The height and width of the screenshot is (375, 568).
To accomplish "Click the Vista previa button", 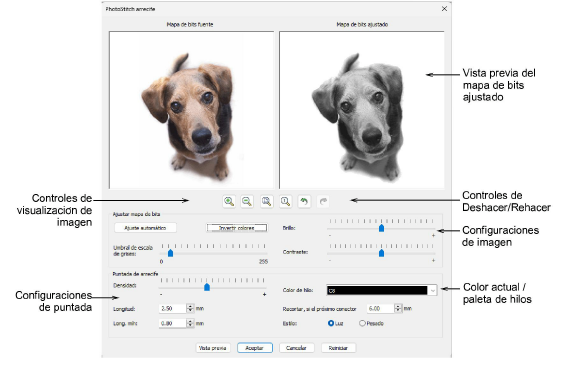I will point(213,348).
